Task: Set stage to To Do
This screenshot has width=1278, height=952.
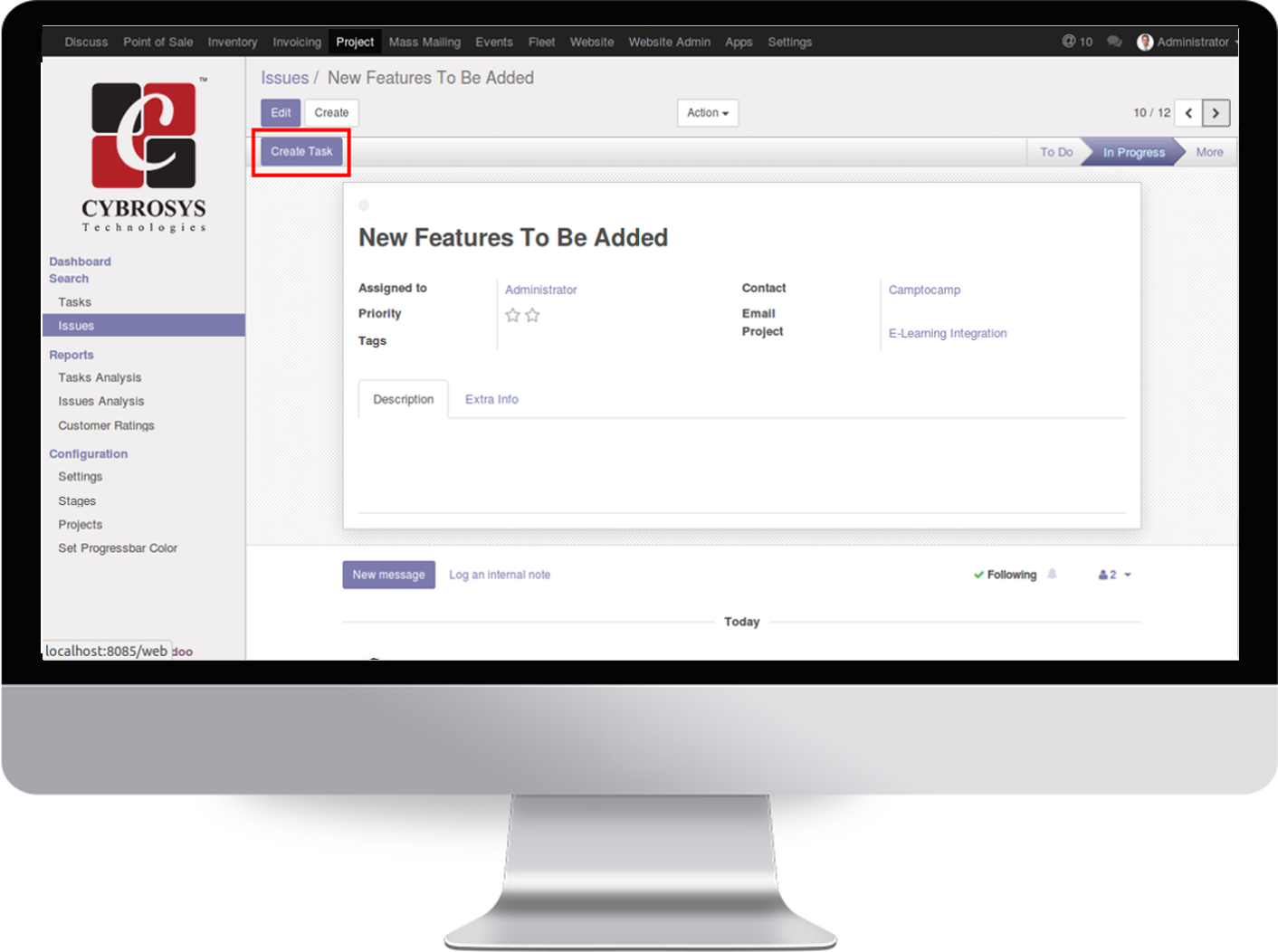Action: (x=1055, y=152)
